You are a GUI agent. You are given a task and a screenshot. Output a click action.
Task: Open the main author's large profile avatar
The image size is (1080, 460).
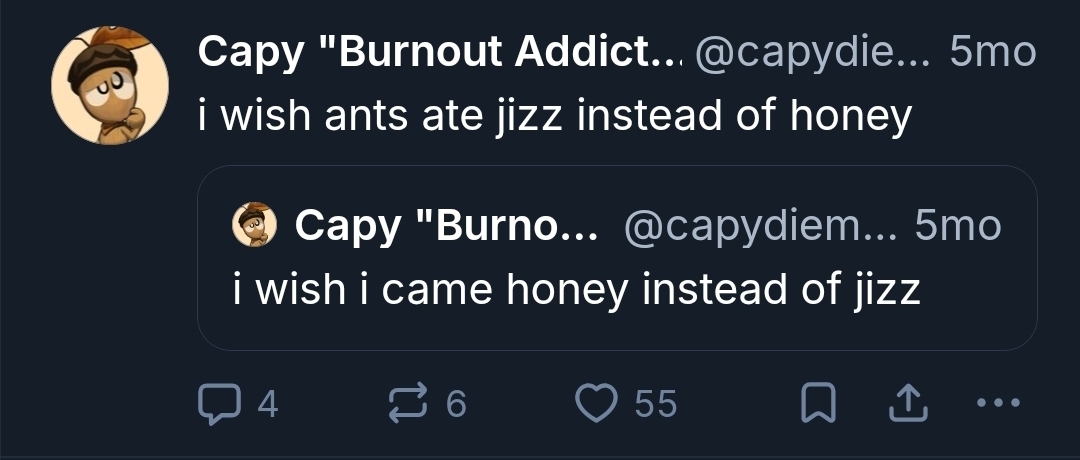[110, 87]
